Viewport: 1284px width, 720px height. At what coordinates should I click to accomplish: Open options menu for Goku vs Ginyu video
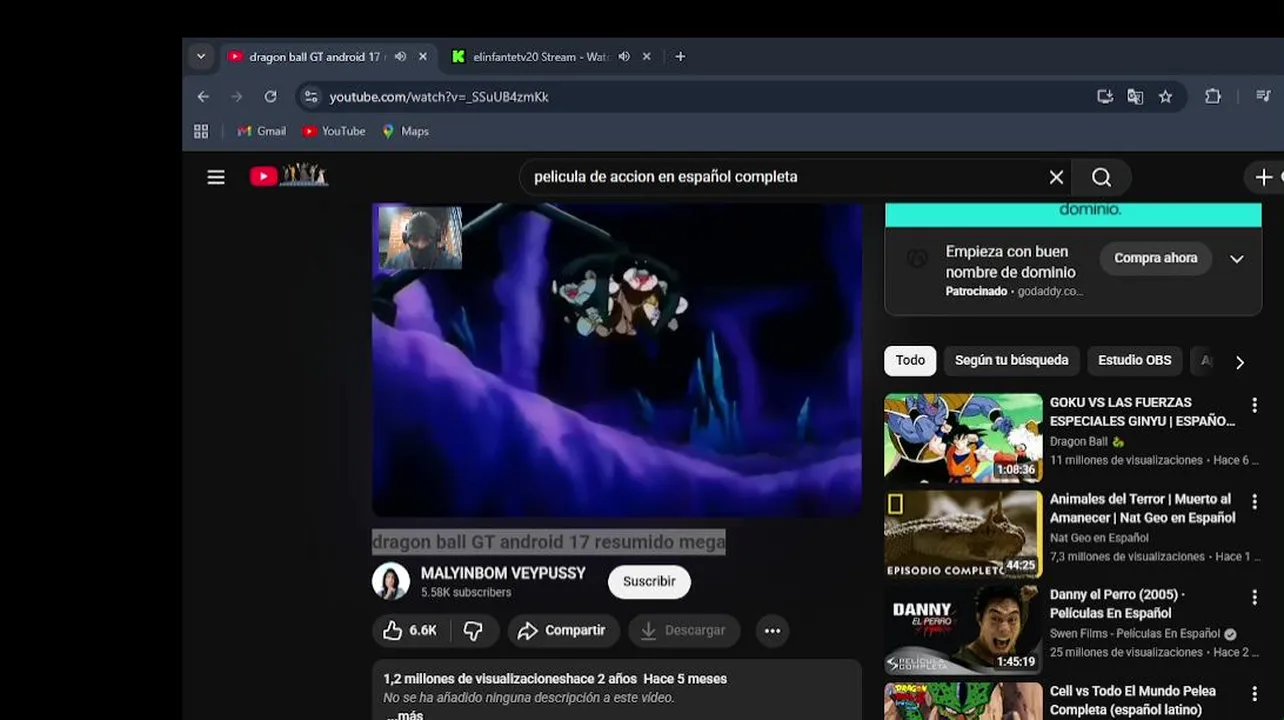[1254, 405]
